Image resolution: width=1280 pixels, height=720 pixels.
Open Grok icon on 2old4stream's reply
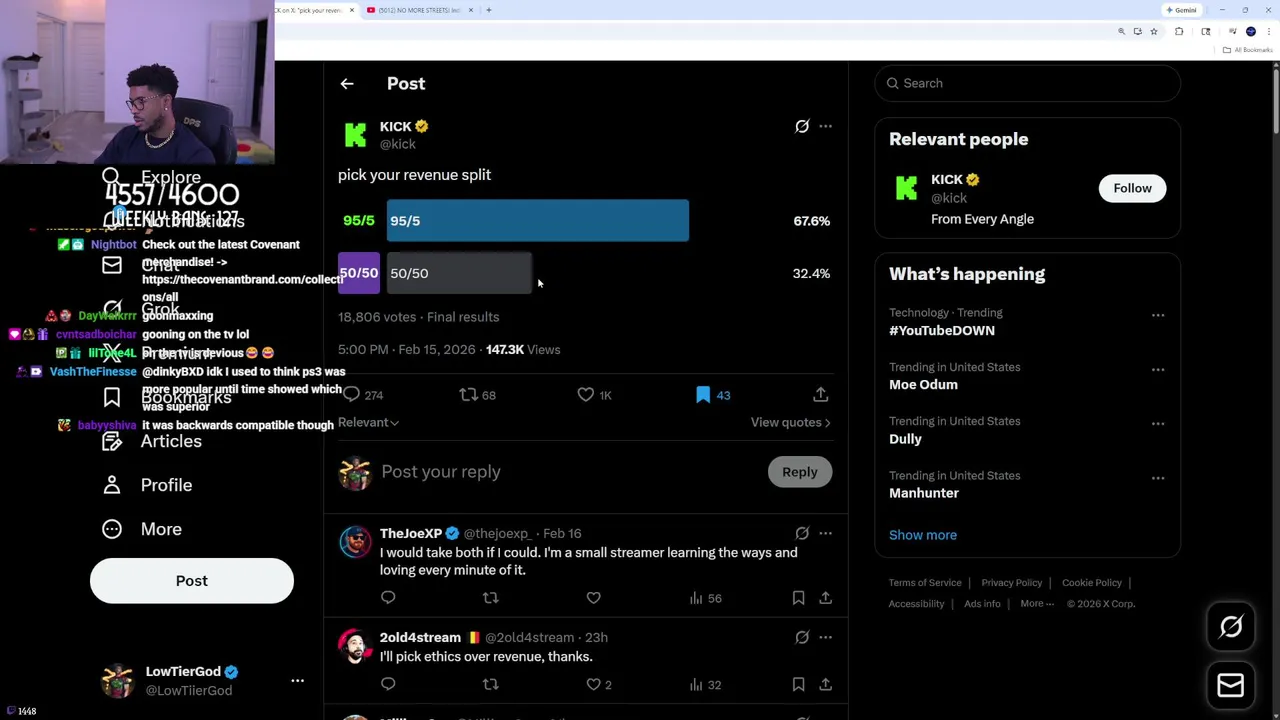[x=802, y=637]
